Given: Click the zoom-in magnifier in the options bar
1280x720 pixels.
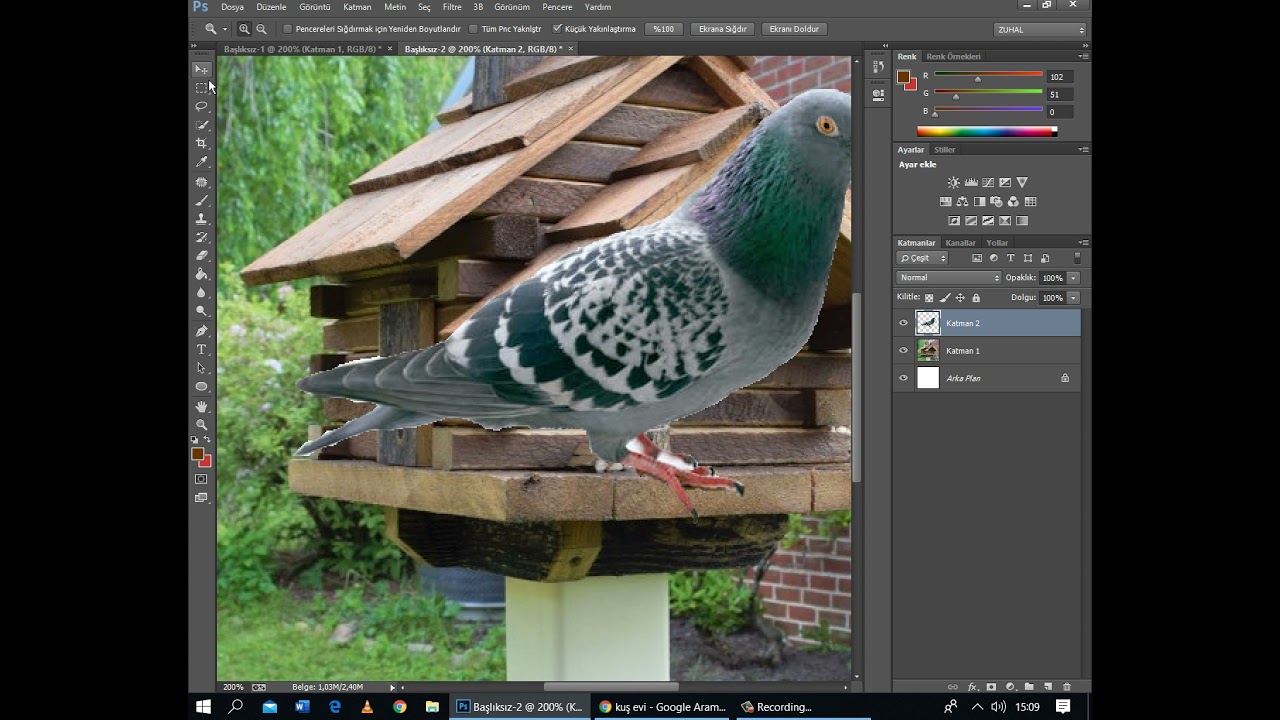Looking at the screenshot, I should (244, 29).
